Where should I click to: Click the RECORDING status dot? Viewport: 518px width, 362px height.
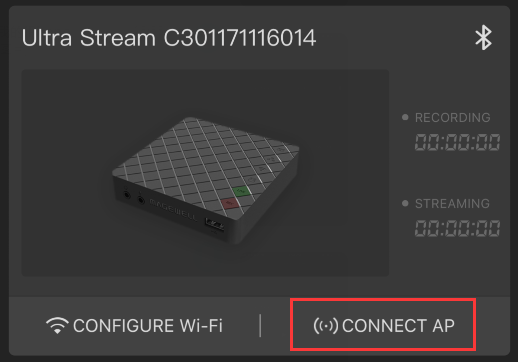tap(405, 117)
